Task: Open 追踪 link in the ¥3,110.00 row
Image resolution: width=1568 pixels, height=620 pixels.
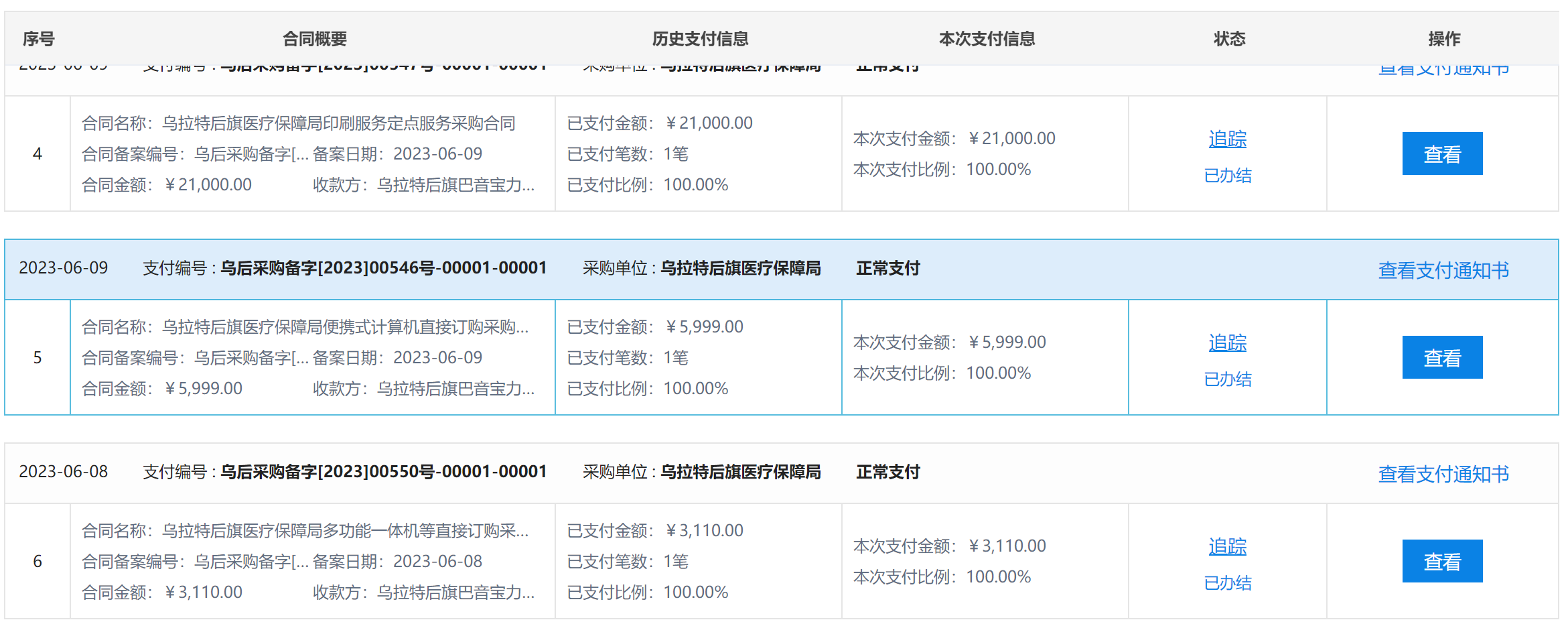Action: 1228,546
